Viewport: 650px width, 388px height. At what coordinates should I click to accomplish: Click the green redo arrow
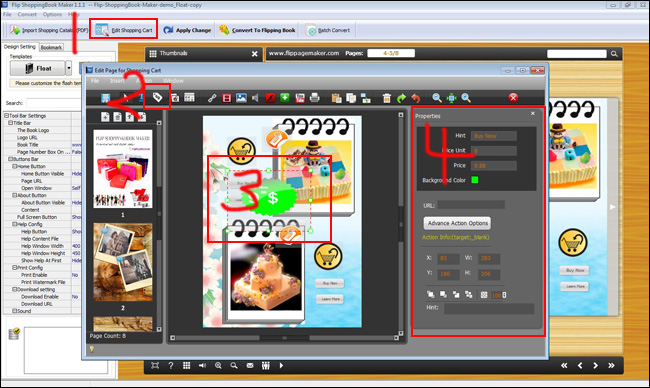coord(401,98)
